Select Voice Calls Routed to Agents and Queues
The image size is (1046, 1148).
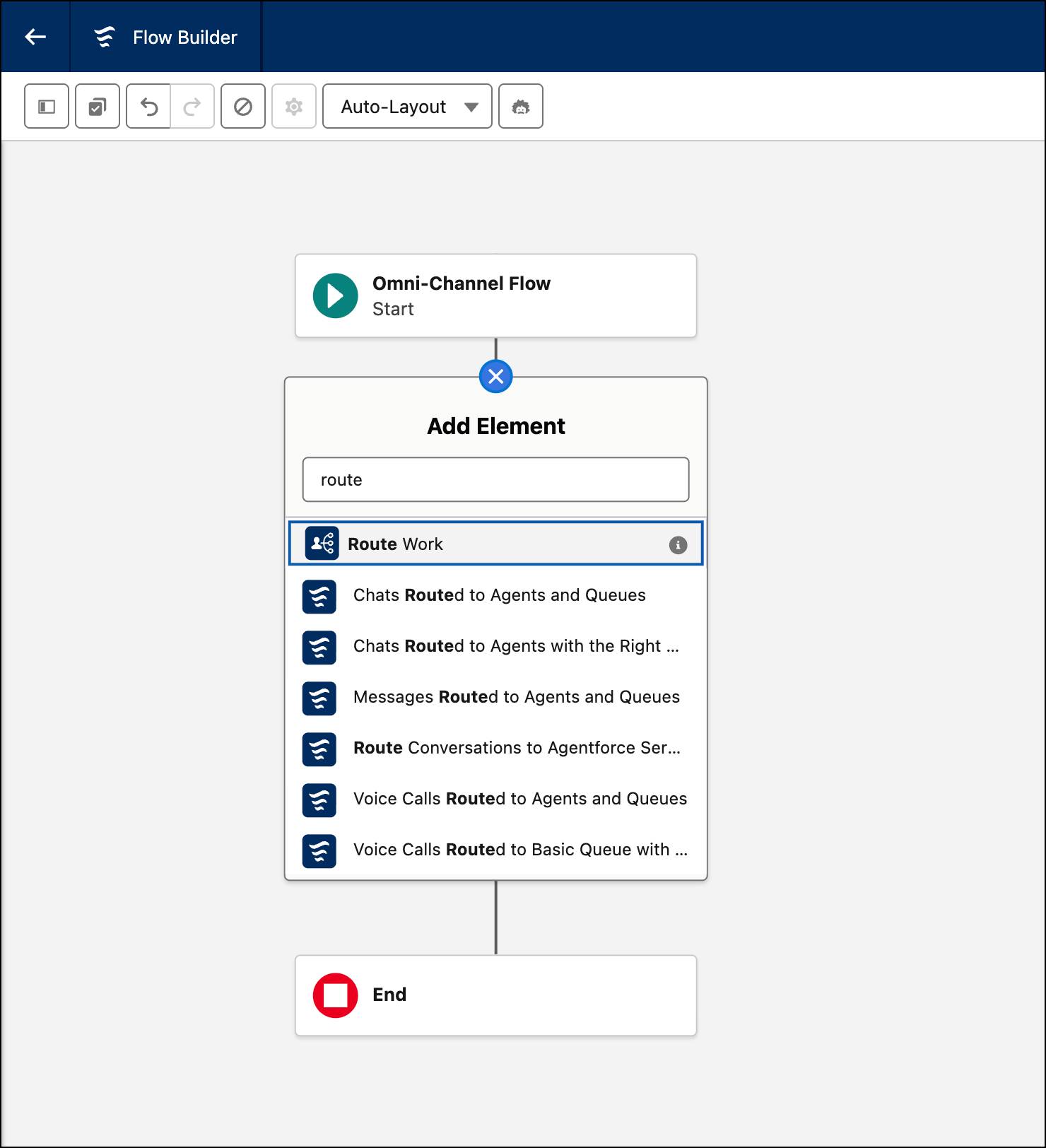click(x=496, y=799)
